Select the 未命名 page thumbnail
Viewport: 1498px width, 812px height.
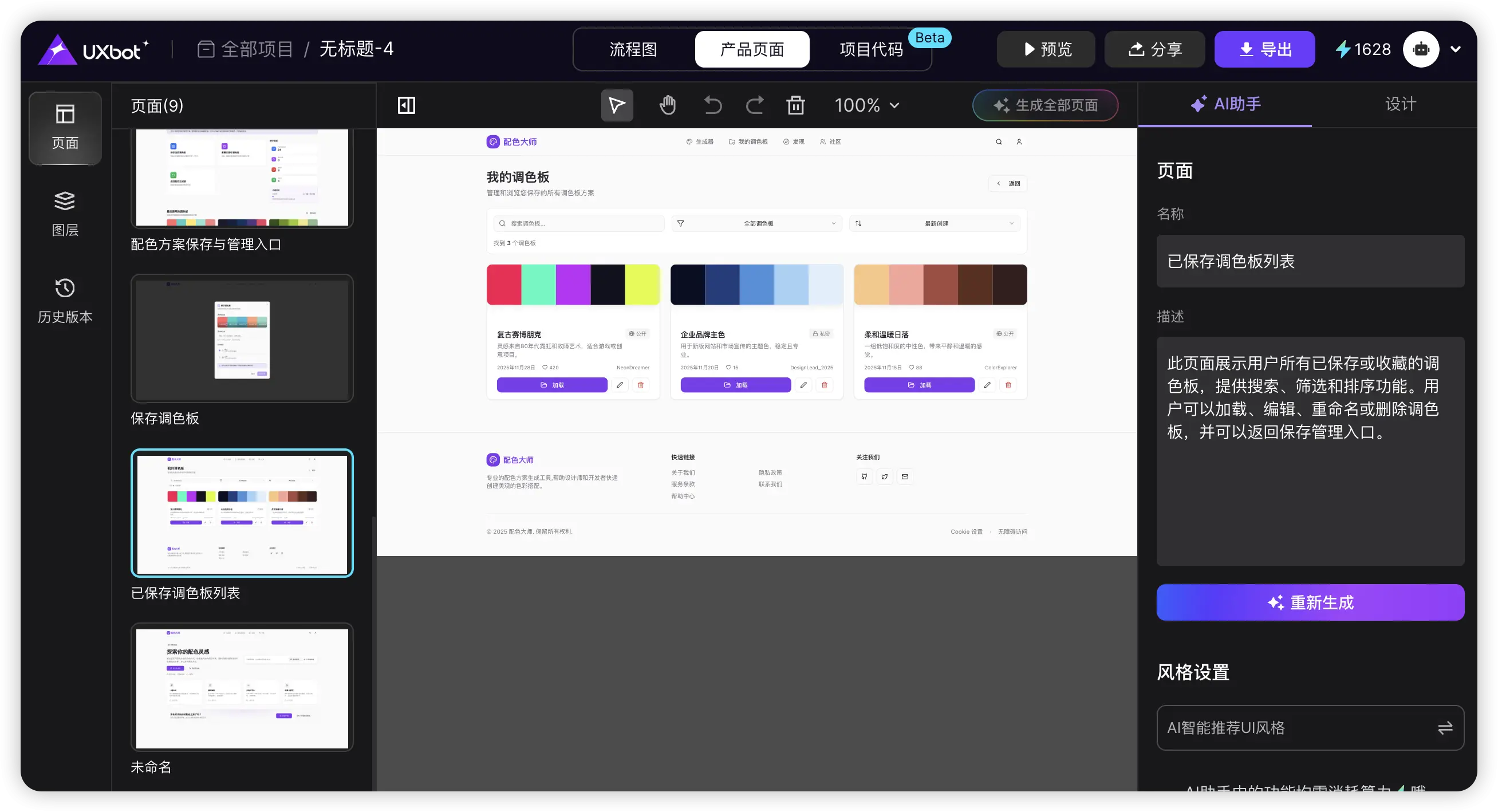[241, 688]
